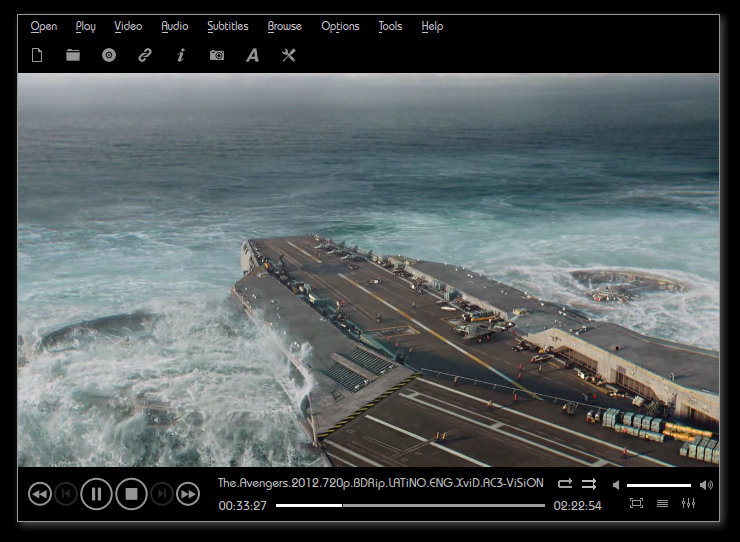Viewport: 740px width, 542px height.
Task: Open the Tools menu
Action: point(390,26)
